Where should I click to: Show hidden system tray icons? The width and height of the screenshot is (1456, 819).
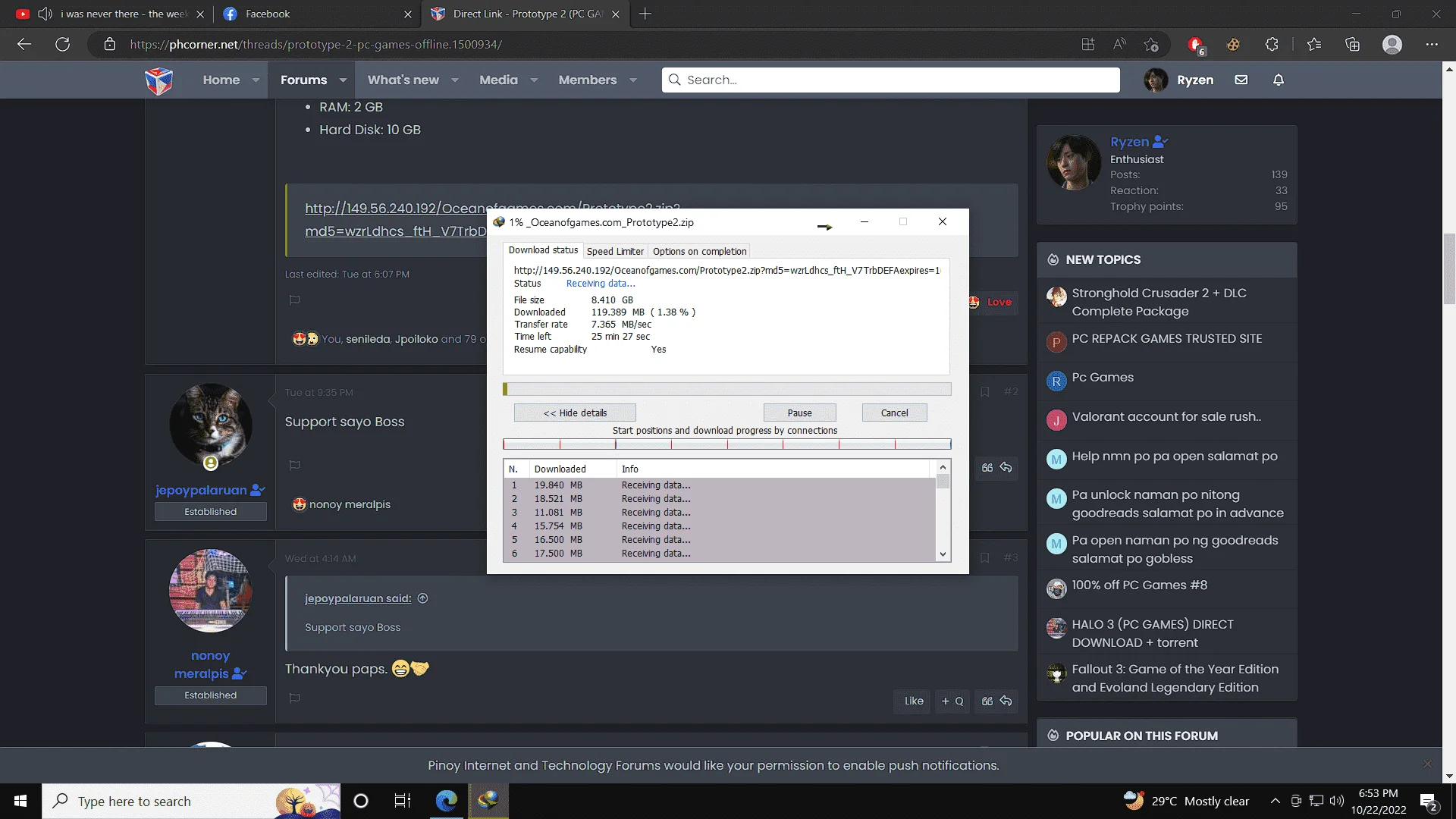point(1276,801)
